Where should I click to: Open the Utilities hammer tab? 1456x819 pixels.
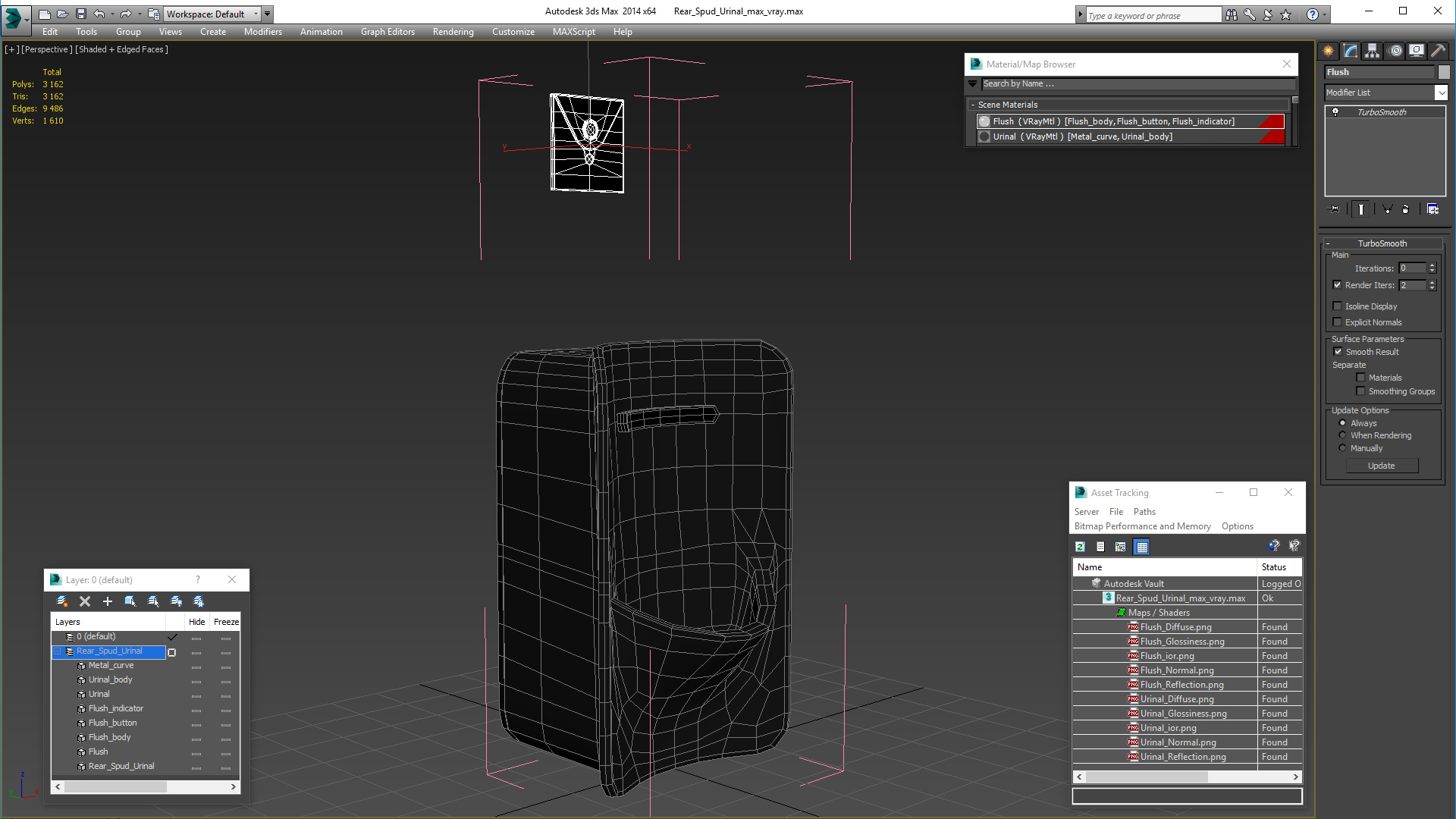1438,51
